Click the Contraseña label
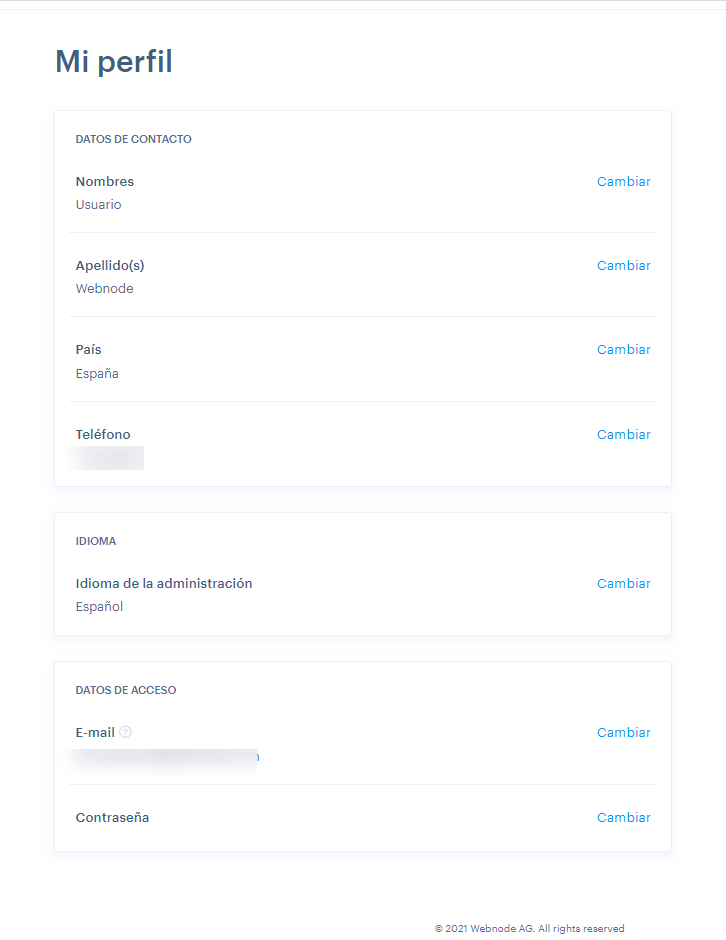The image size is (726, 940). (x=112, y=818)
